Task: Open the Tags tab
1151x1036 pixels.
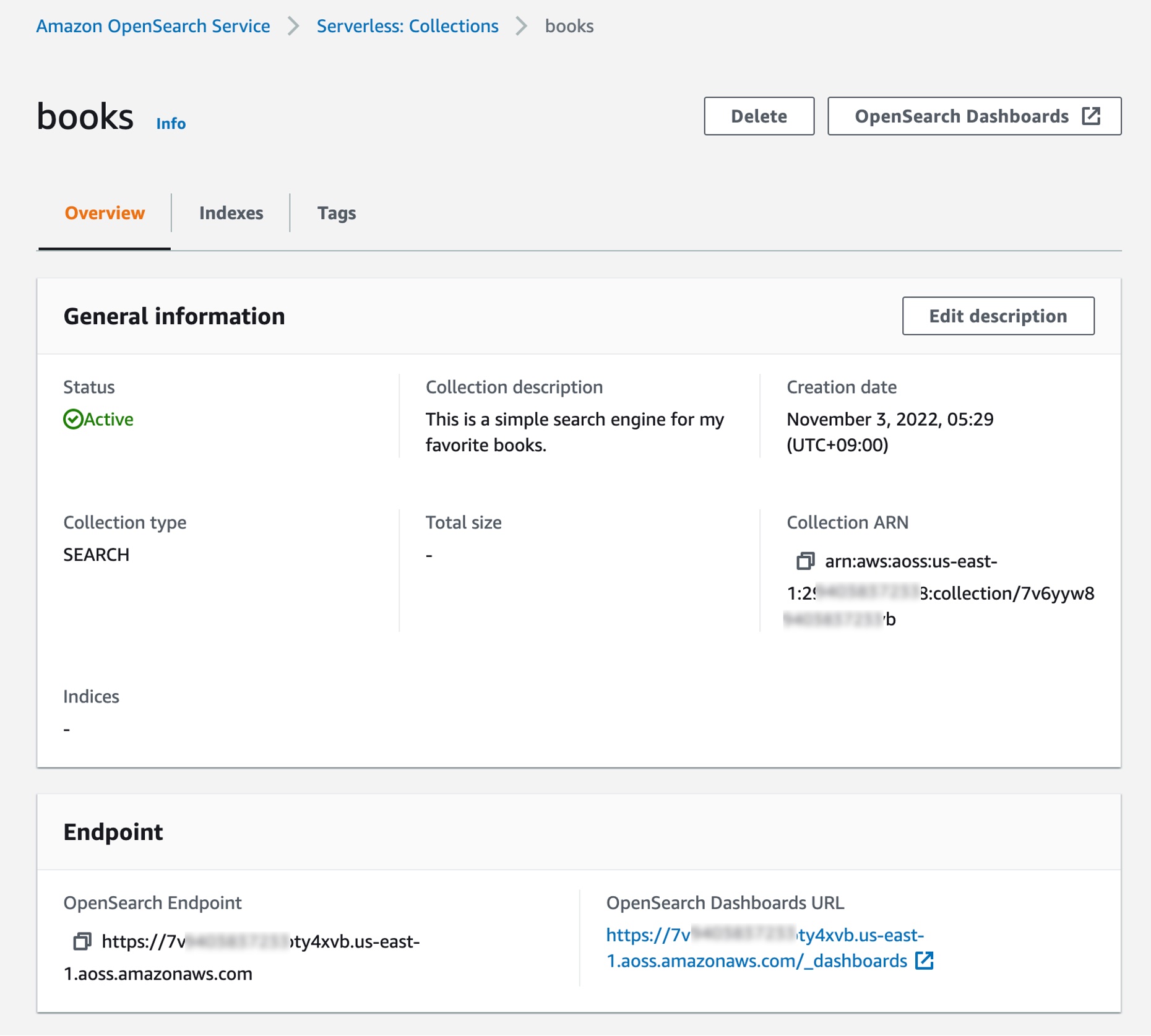Action: coord(336,212)
